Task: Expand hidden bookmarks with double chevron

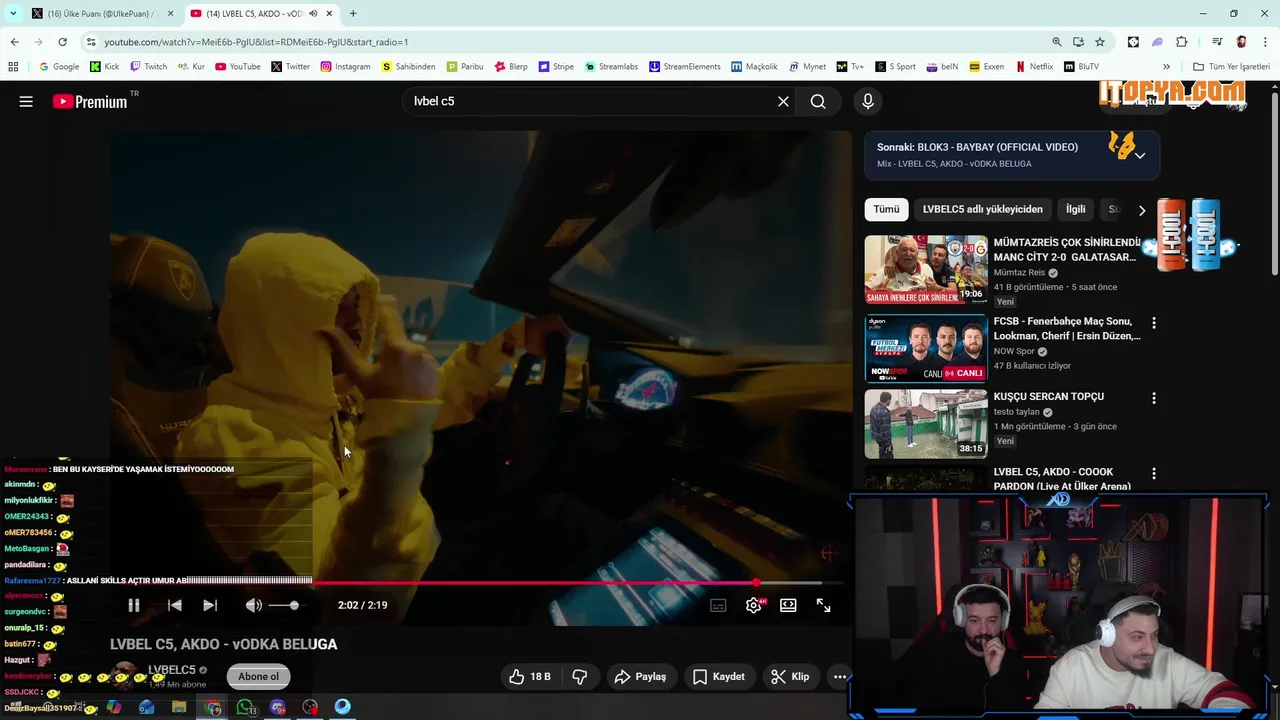Action: [1167, 67]
